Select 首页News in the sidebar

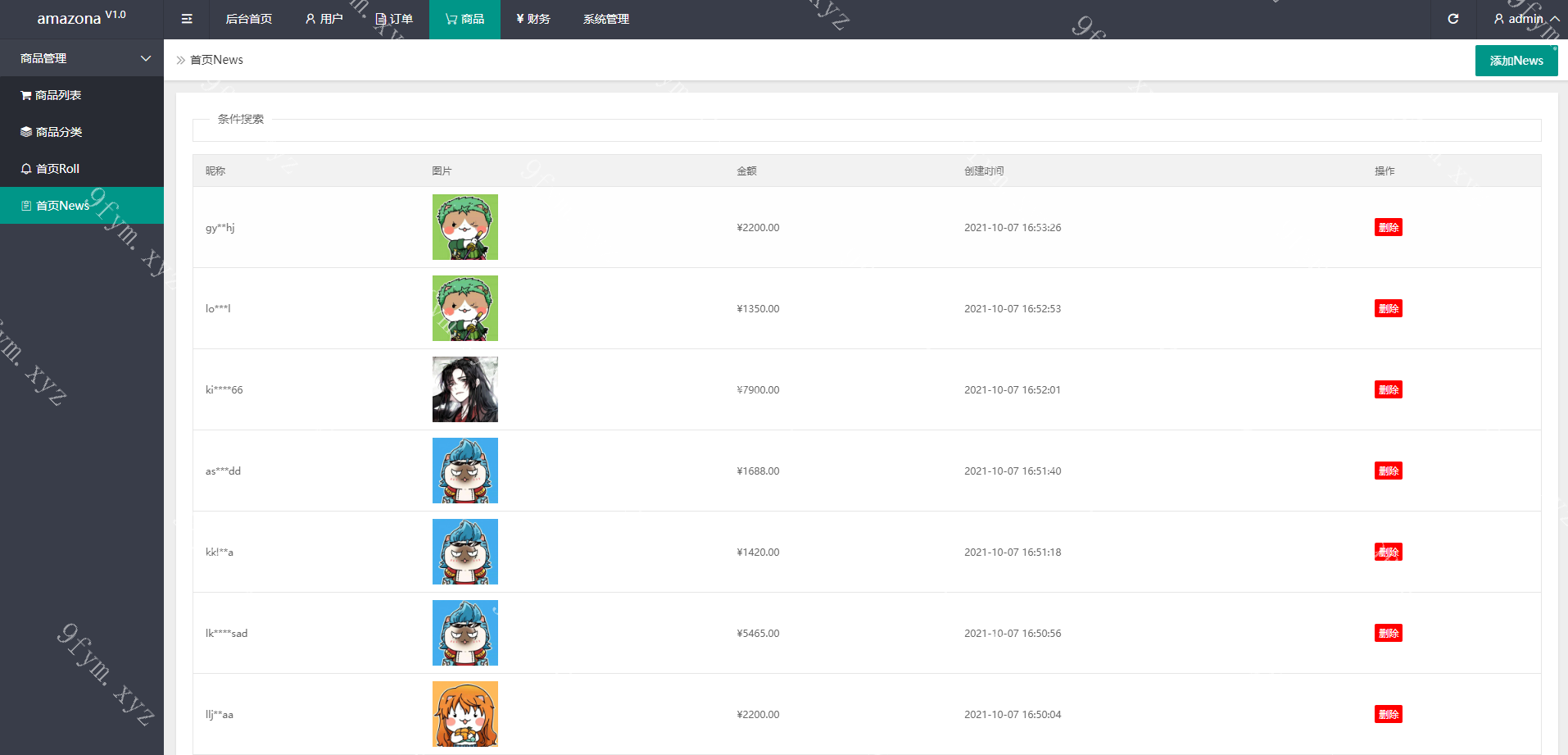[x=82, y=206]
